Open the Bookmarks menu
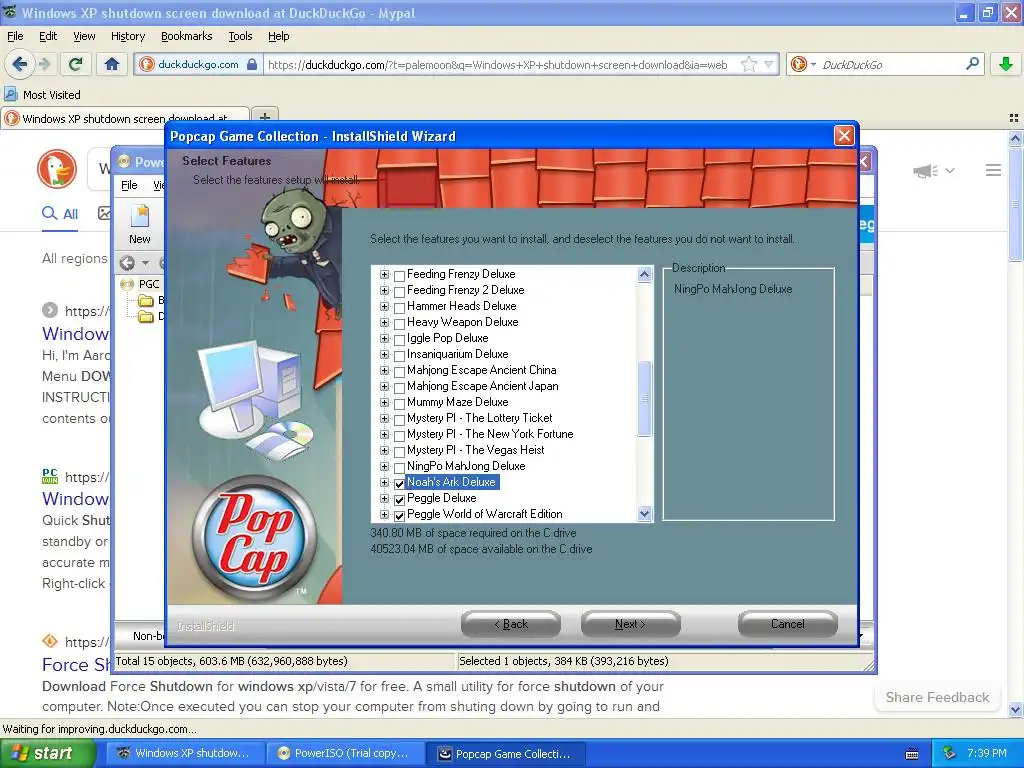The height and width of the screenshot is (768, 1024). pos(186,36)
